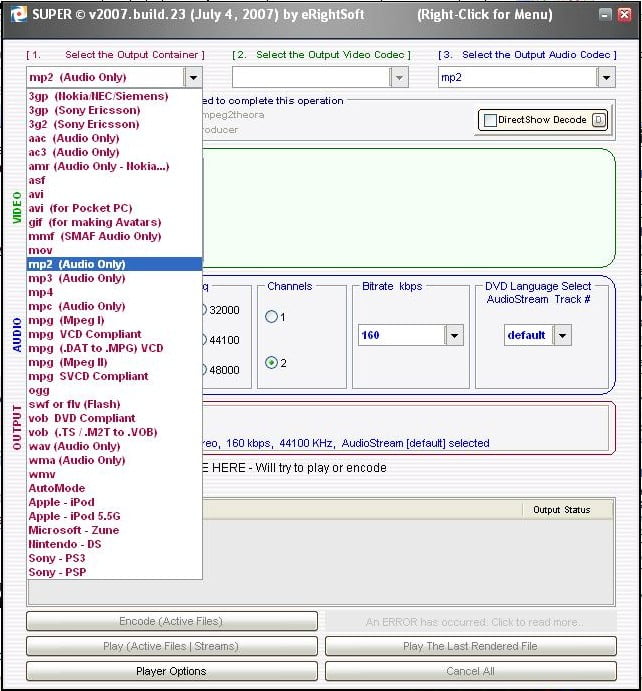Select 3gp (Nokia/NEC/Siemens) container

point(115,96)
